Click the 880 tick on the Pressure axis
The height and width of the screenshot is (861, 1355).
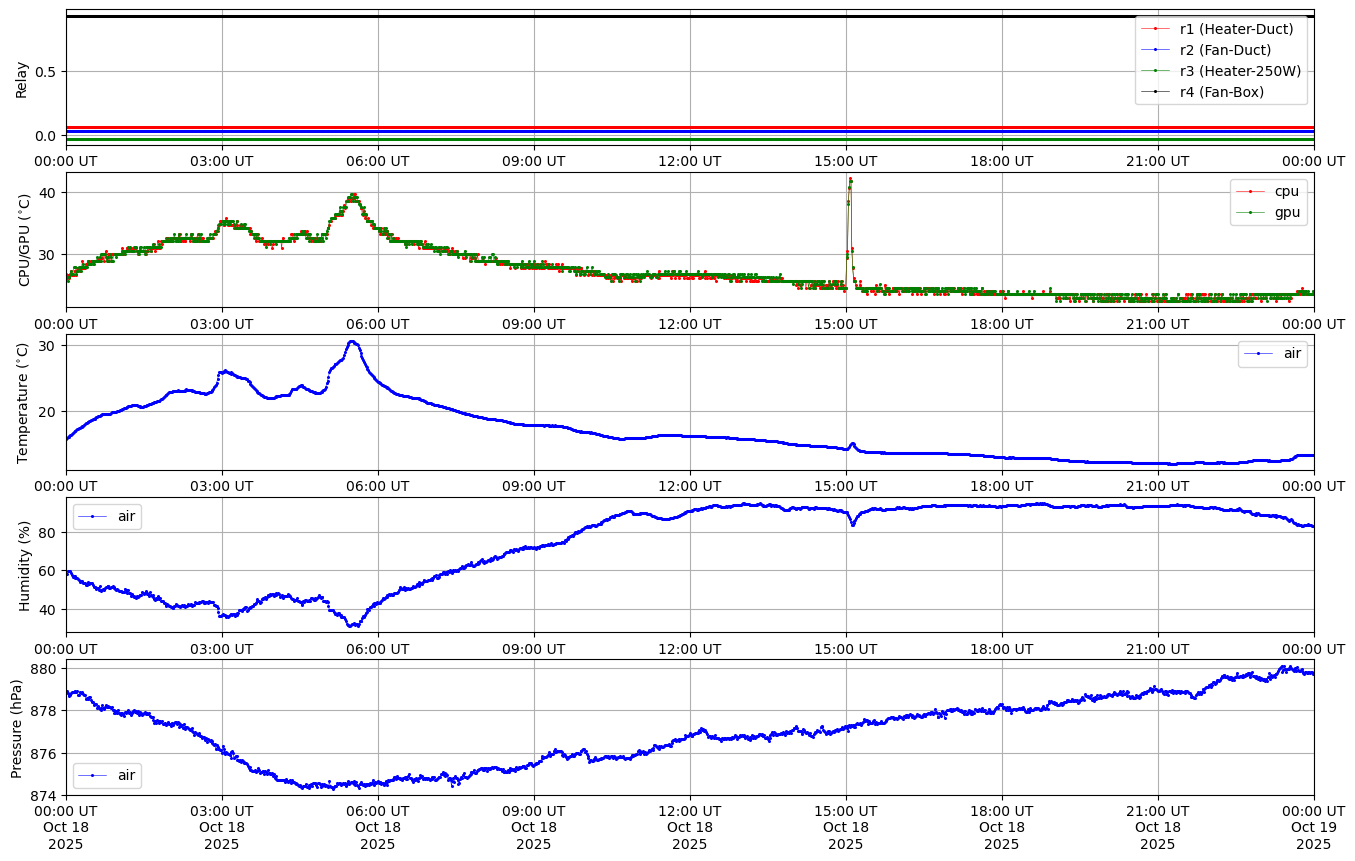(45, 668)
